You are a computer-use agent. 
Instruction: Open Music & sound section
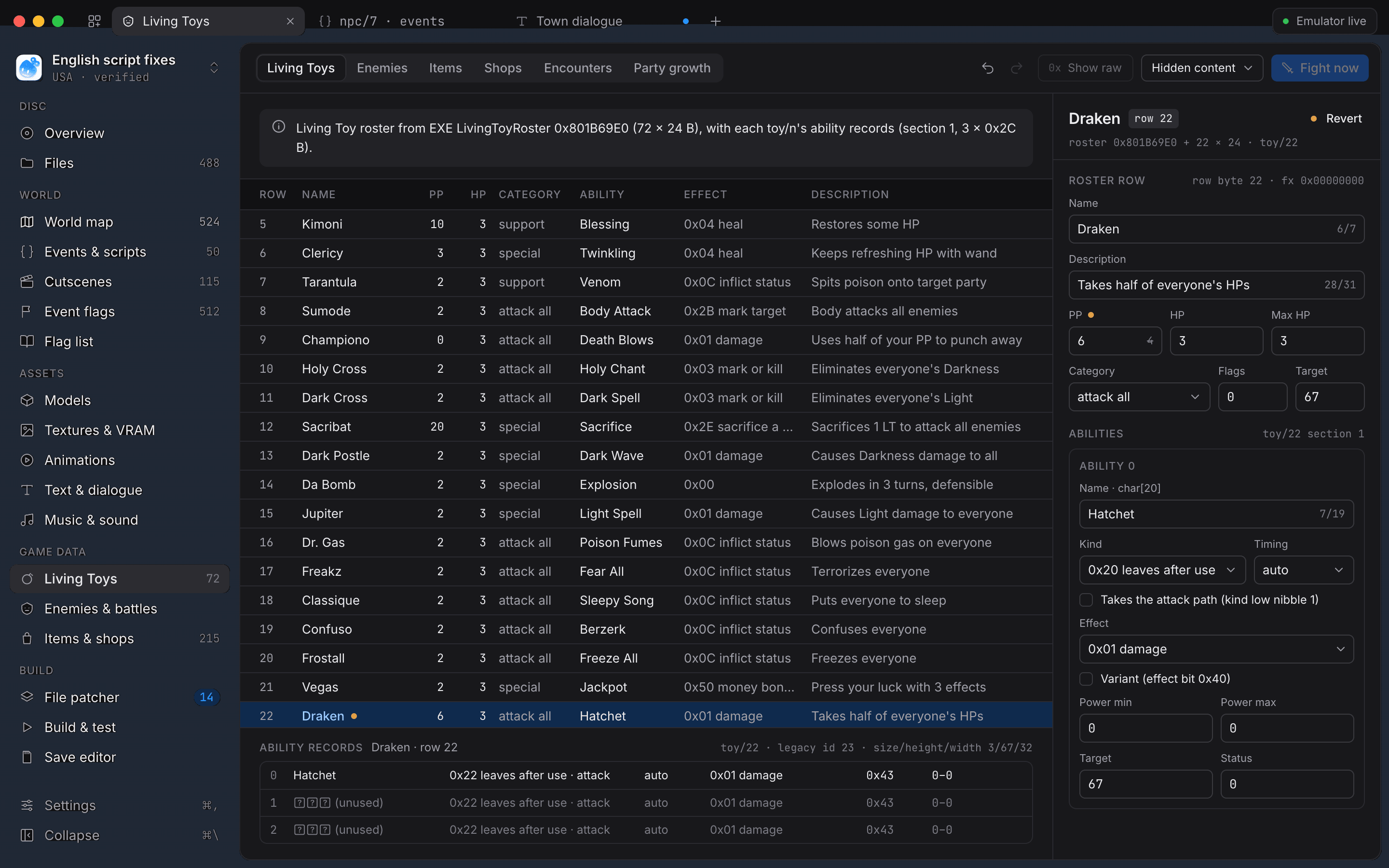click(120, 520)
